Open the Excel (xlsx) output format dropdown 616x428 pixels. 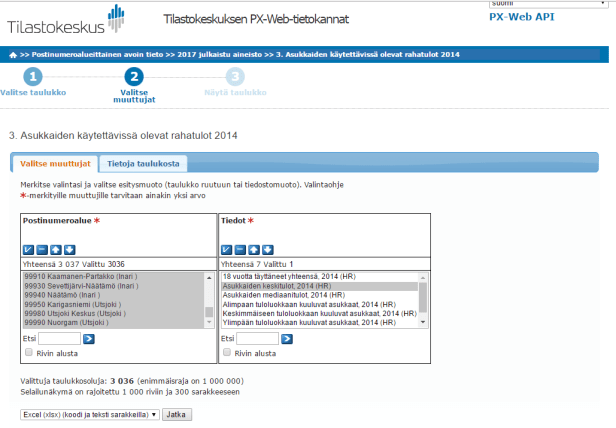88,414
